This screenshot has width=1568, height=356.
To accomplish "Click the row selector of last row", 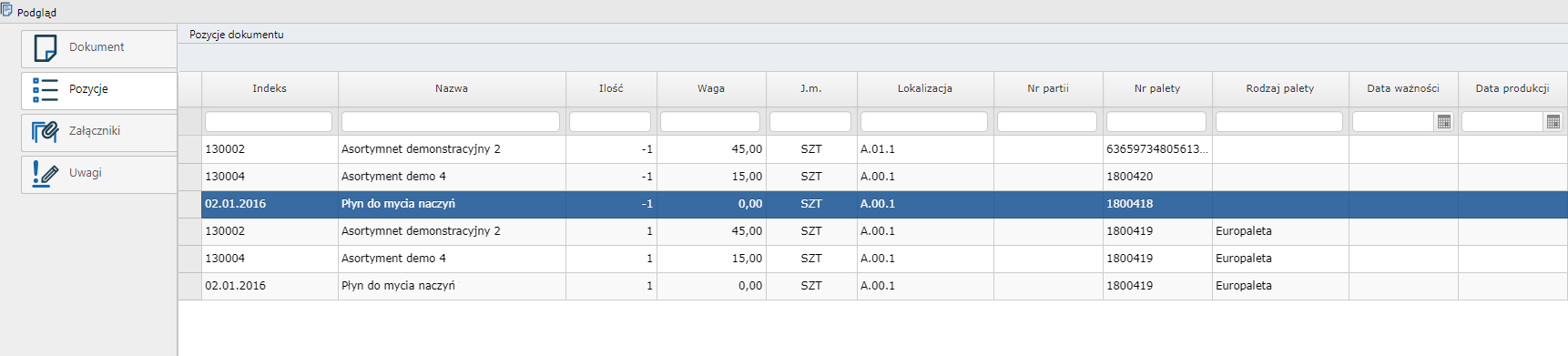I will [189, 286].
